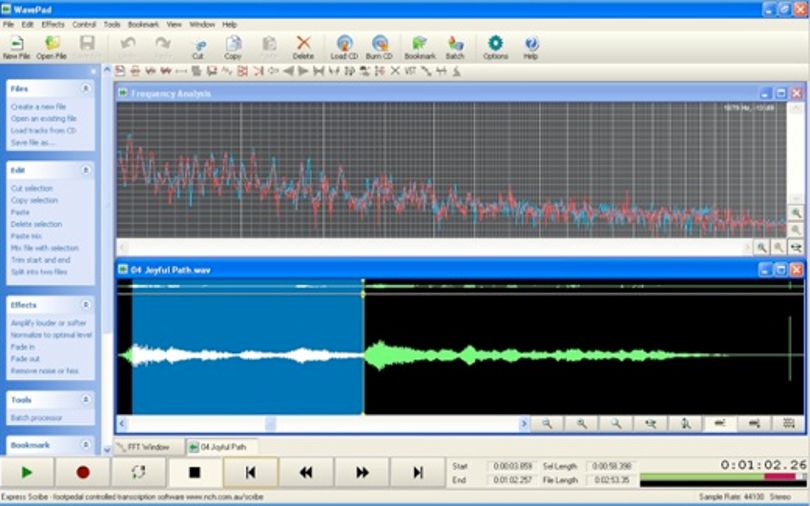Click the Trim start and end link

tap(40, 260)
